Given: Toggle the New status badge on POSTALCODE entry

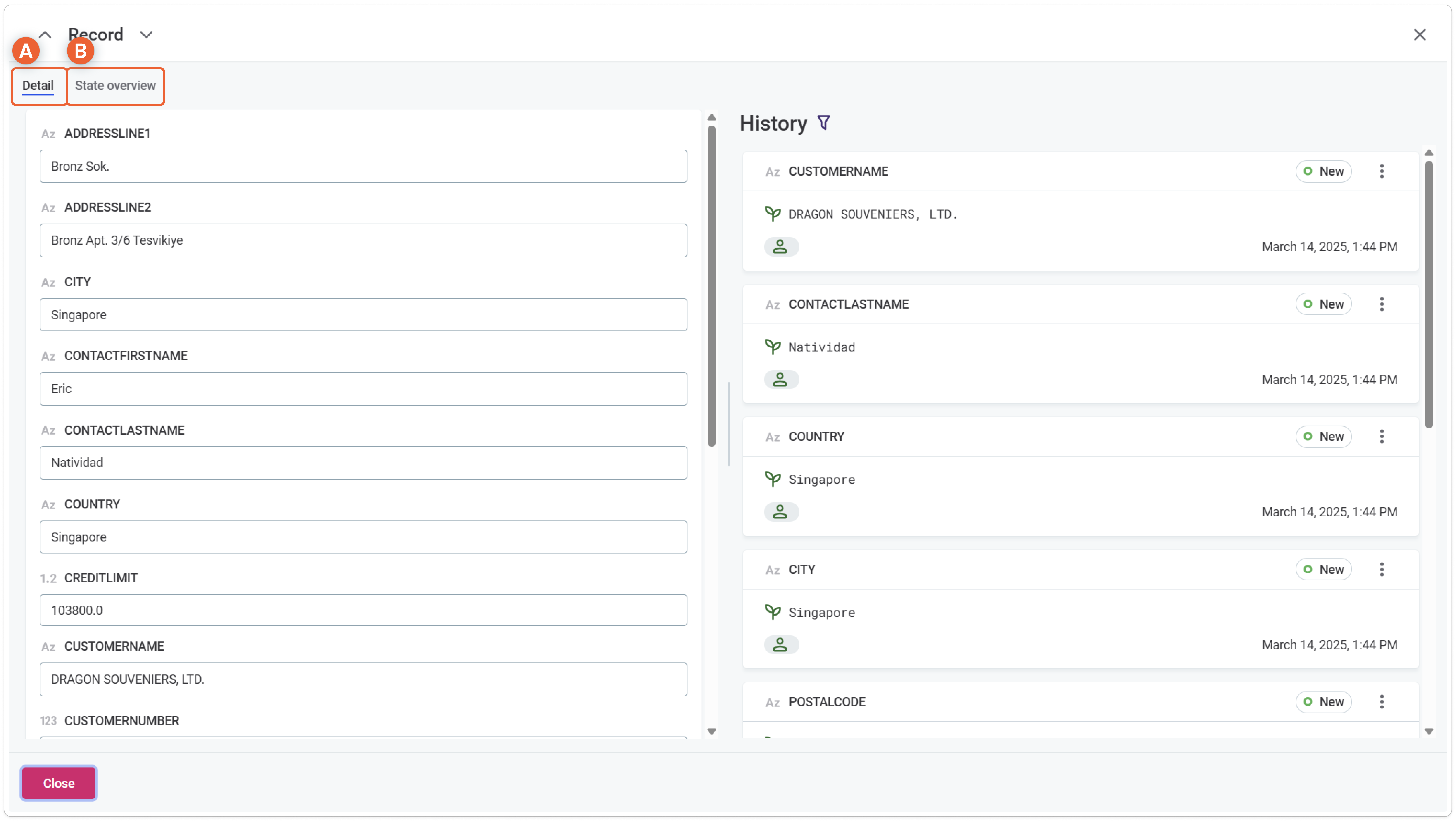Looking at the screenshot, I should coord(1324,702).
